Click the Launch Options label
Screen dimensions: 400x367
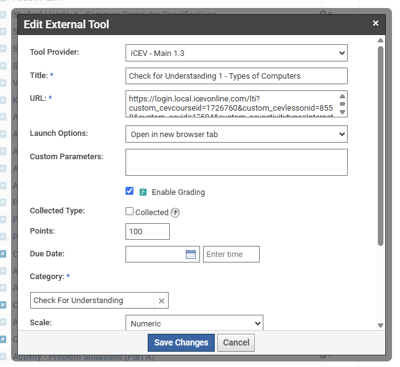(x=59, y=133)
